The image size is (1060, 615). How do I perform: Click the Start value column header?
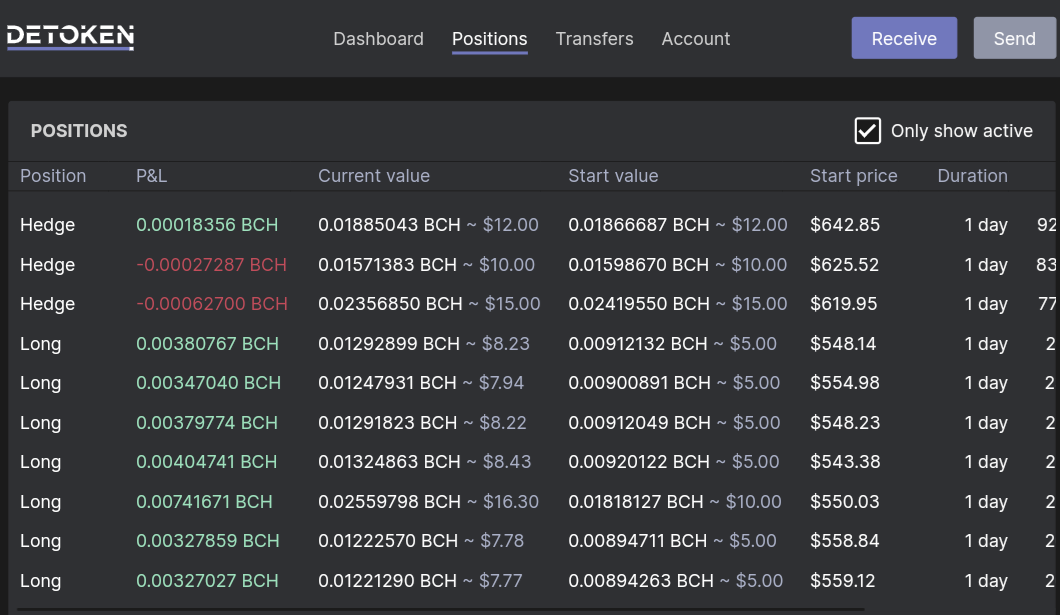(613, 176)
